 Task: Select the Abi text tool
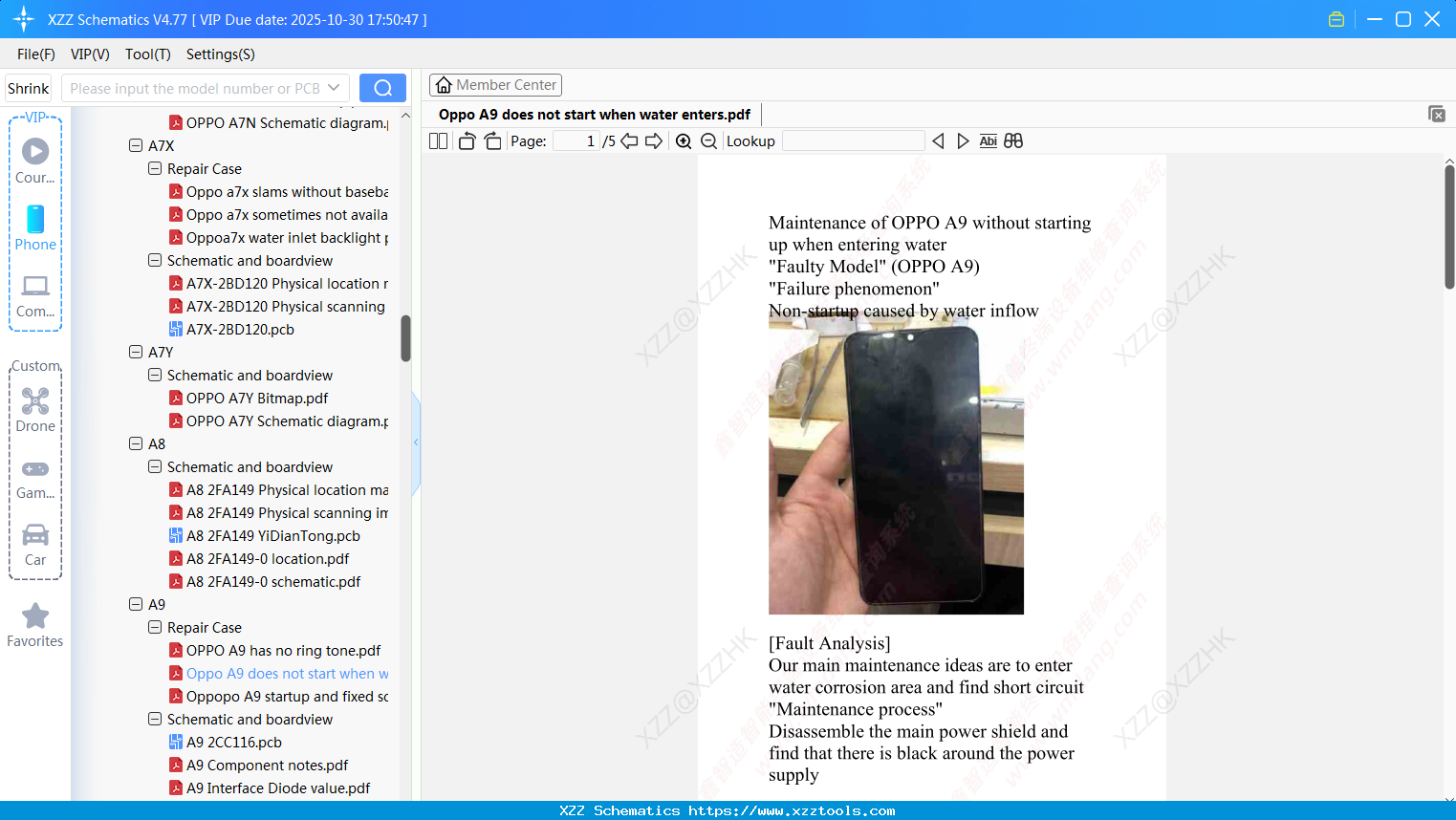[x=988, y=140]
